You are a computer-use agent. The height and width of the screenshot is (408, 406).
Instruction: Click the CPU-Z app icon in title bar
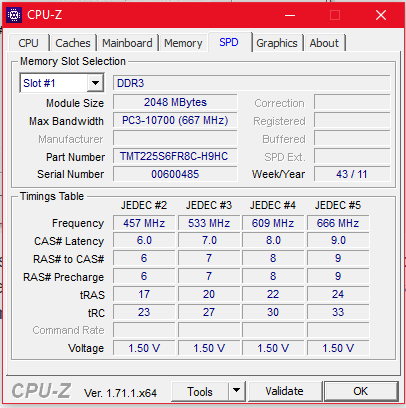[x=14, y=15]
